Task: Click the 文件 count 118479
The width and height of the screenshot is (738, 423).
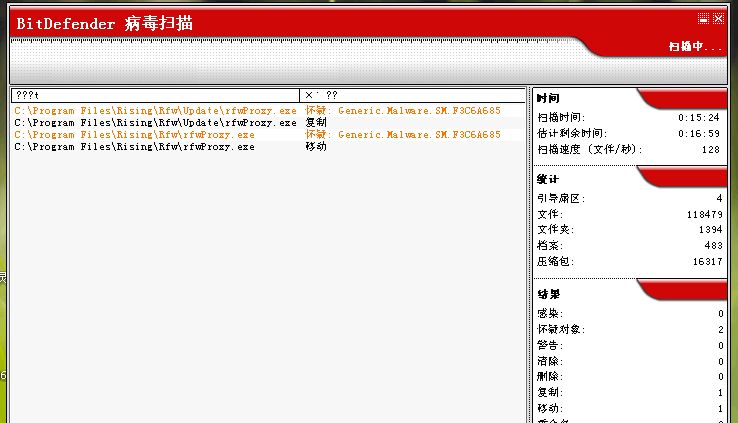Action: (705, 215)
